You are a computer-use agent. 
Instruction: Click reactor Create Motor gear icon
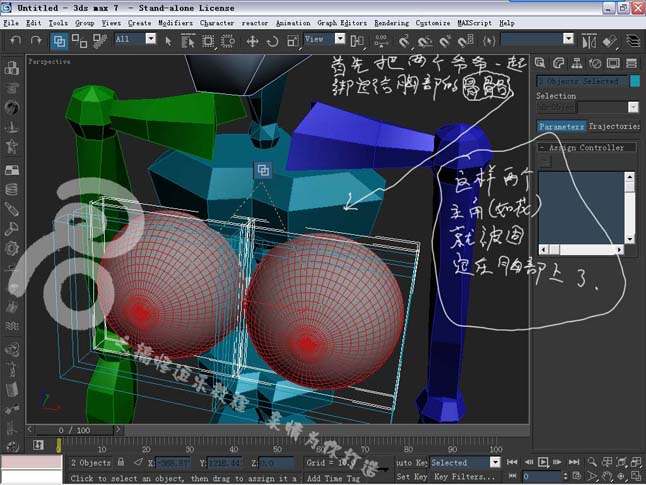[x=12, y=248]
